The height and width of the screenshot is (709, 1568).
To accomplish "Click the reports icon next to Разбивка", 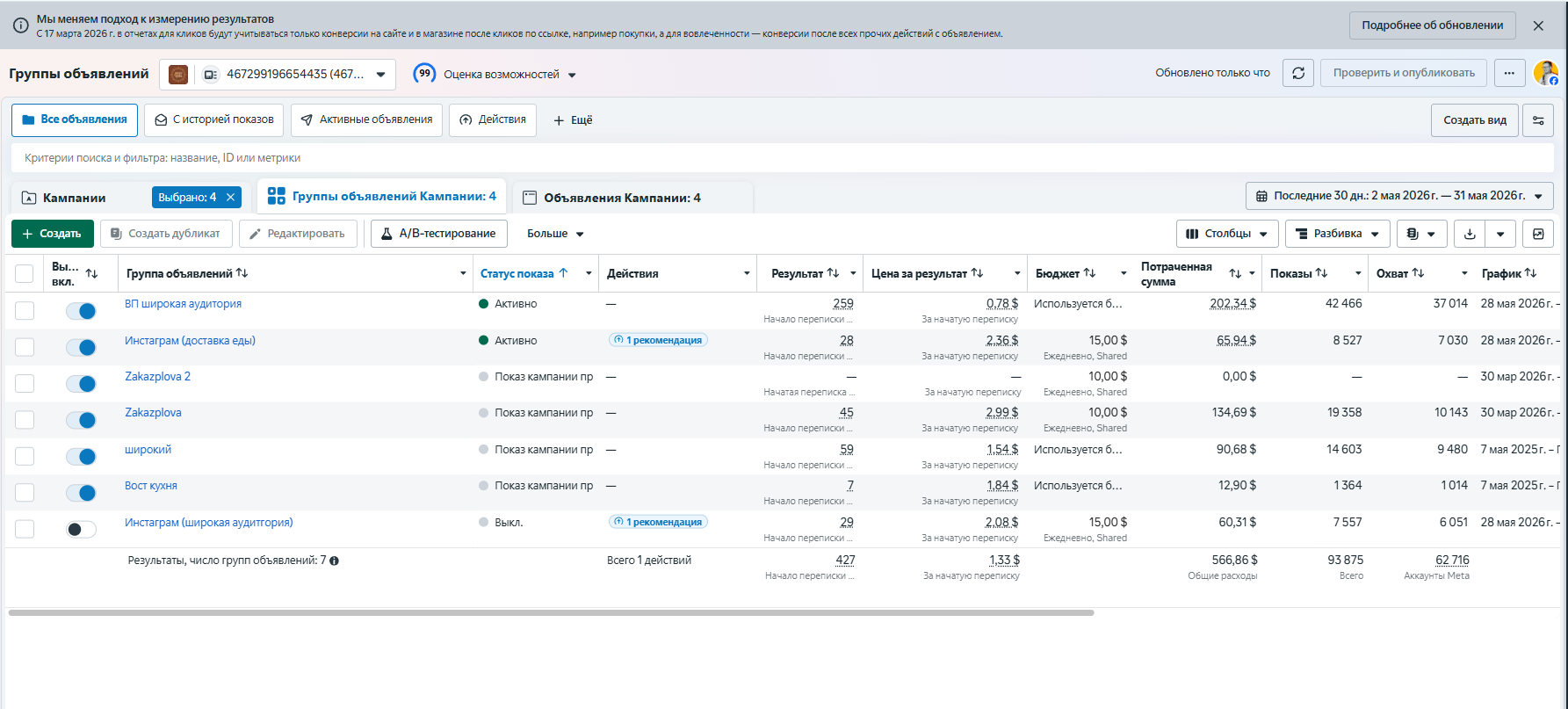I will tap(1421, 234).
